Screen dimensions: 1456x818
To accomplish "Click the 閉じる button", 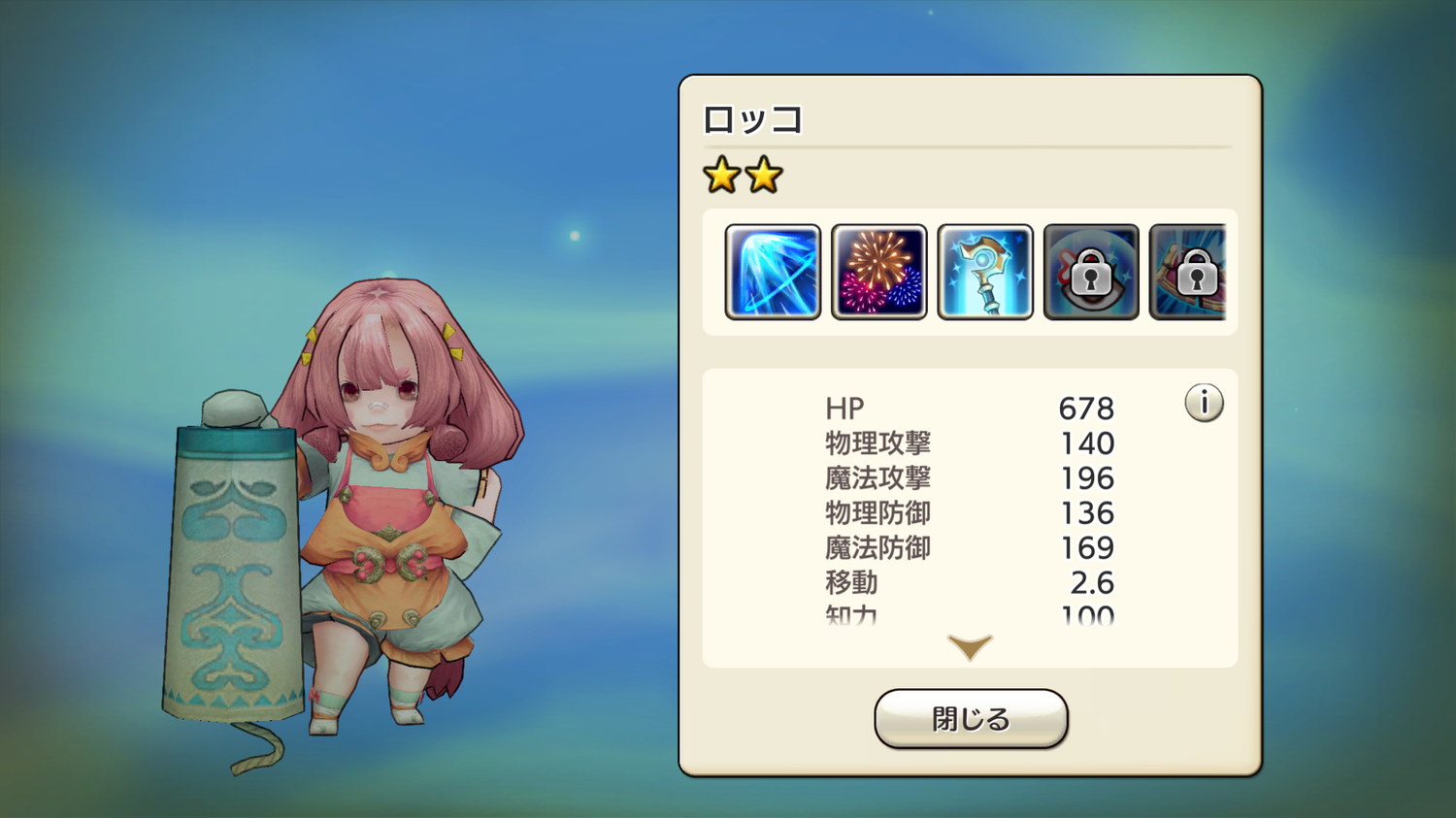I will tap(971, 719).
